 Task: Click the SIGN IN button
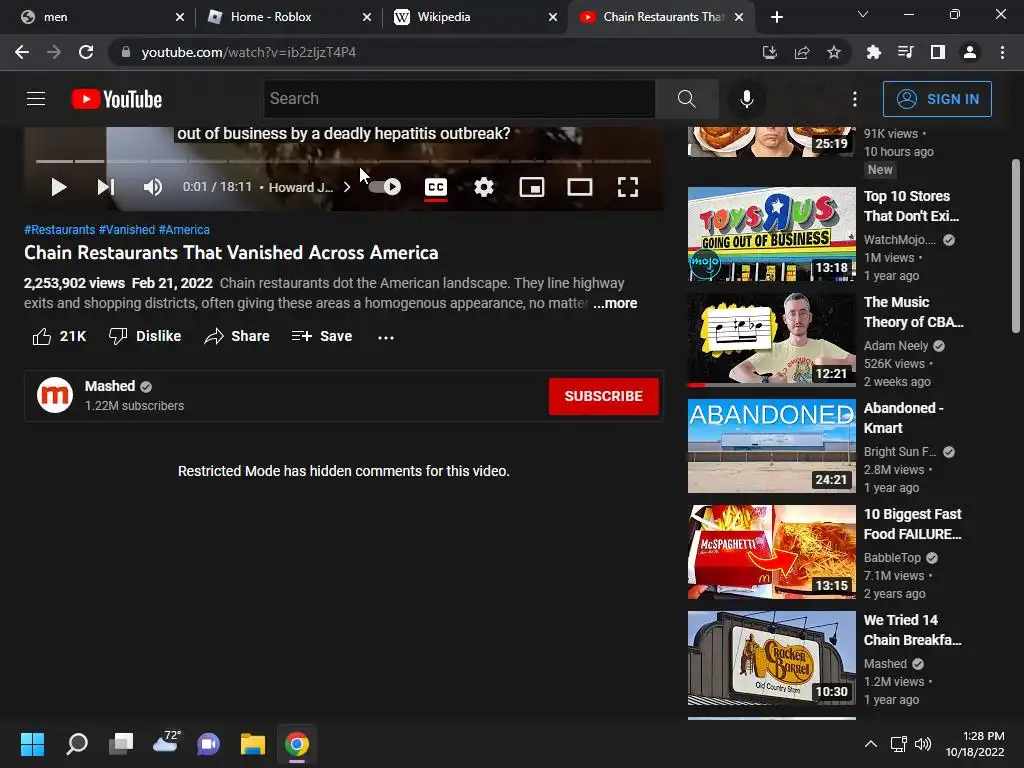937,99
